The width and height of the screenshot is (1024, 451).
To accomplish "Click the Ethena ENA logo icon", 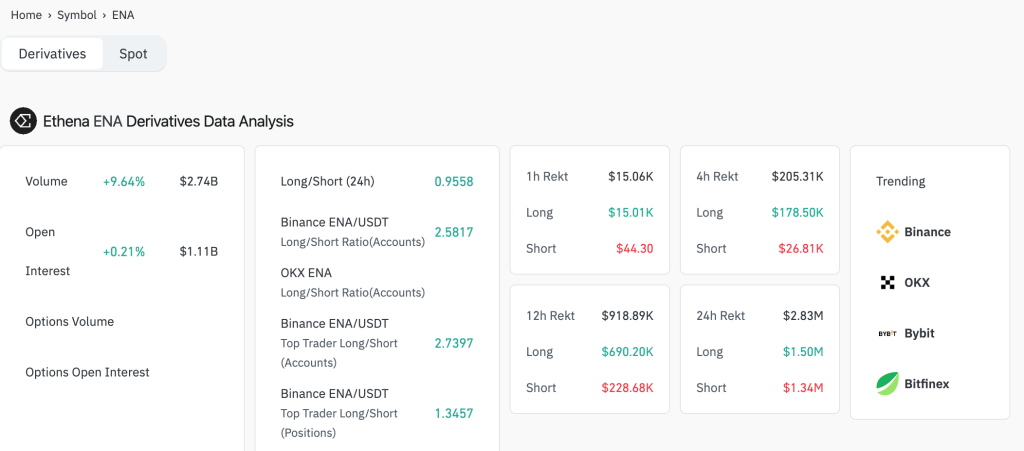I will 23,121.
